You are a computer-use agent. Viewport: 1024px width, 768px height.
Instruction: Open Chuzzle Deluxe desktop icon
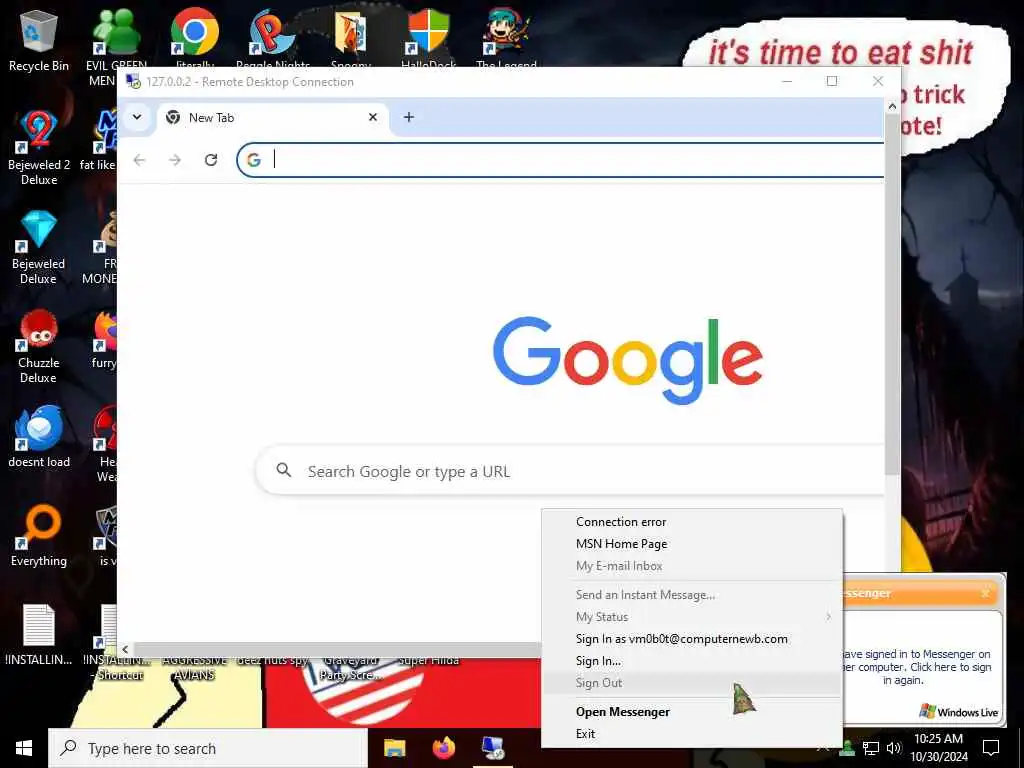click(x=39, y=346)
